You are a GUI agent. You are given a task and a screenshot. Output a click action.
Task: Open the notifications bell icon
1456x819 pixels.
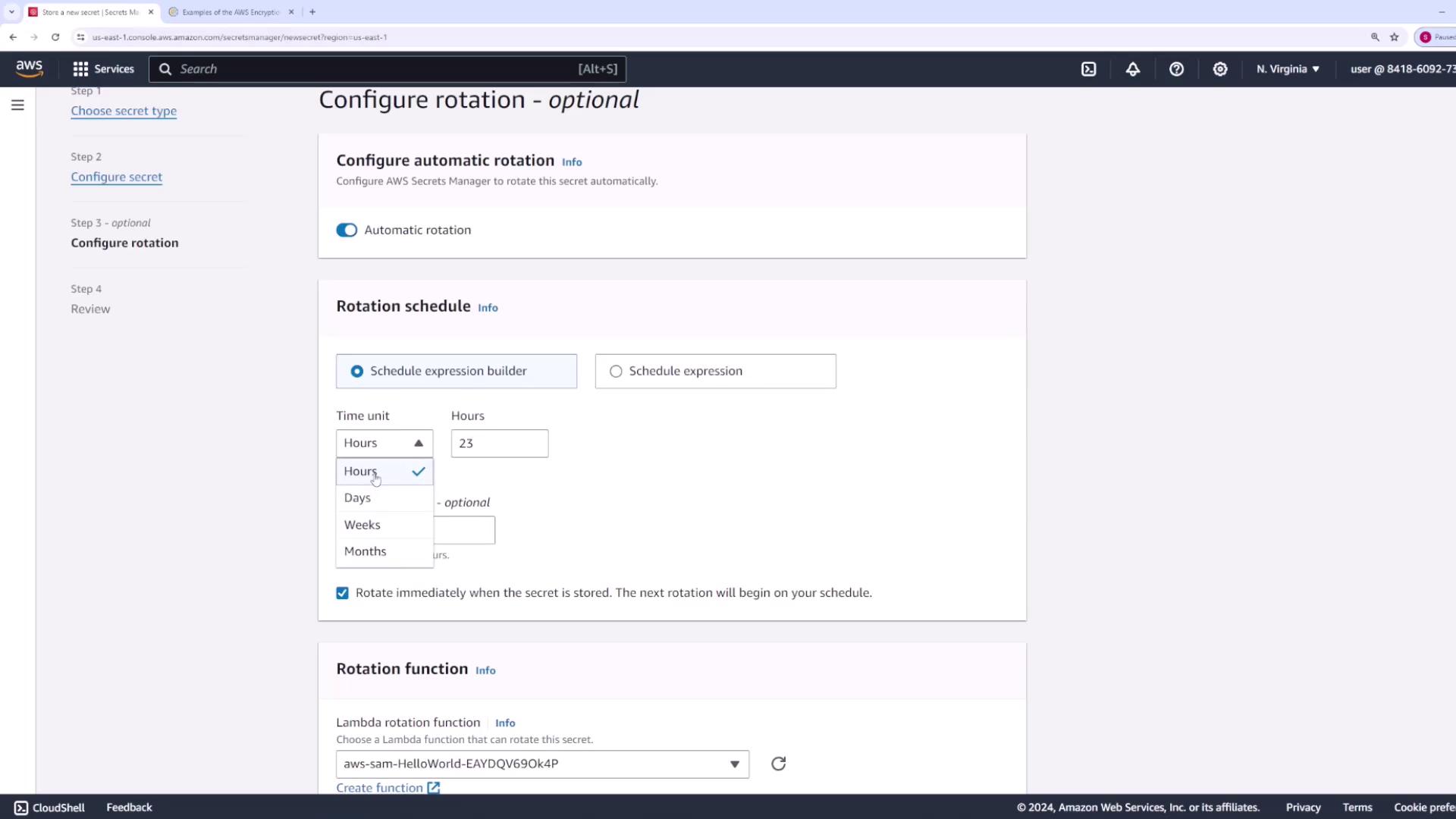click(x=1132, y=69)
